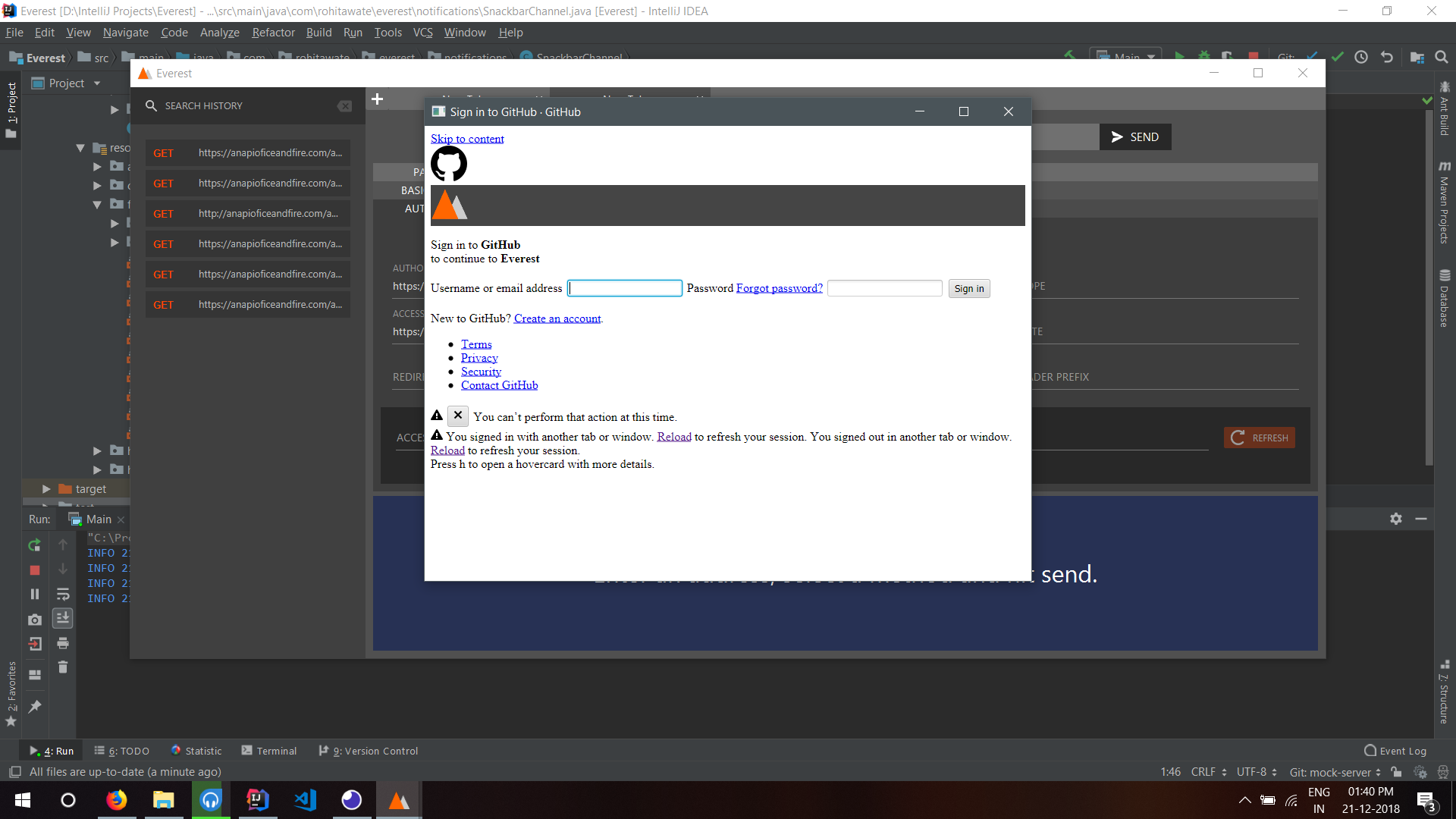
Task: Click the Sign in button
Action: [968, 289]
